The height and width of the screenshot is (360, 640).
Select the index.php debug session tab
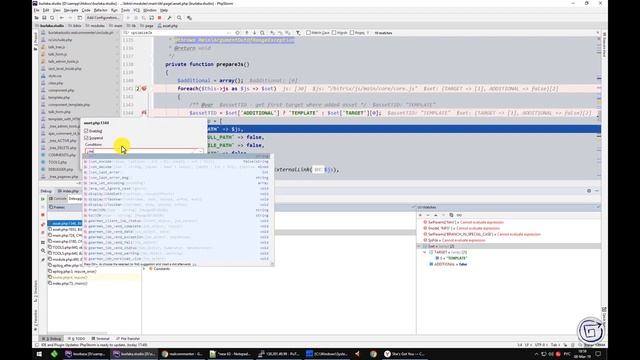coord(68,191)
